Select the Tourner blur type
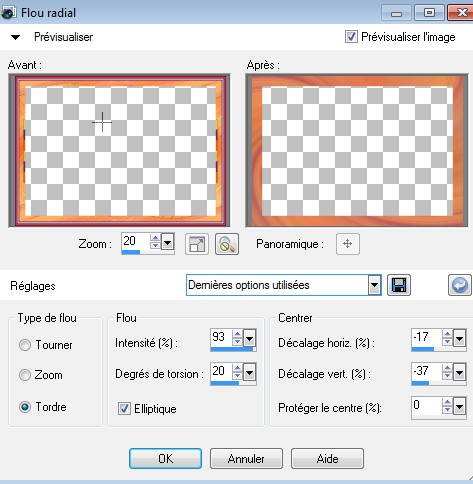 click(x=25, y=345)
